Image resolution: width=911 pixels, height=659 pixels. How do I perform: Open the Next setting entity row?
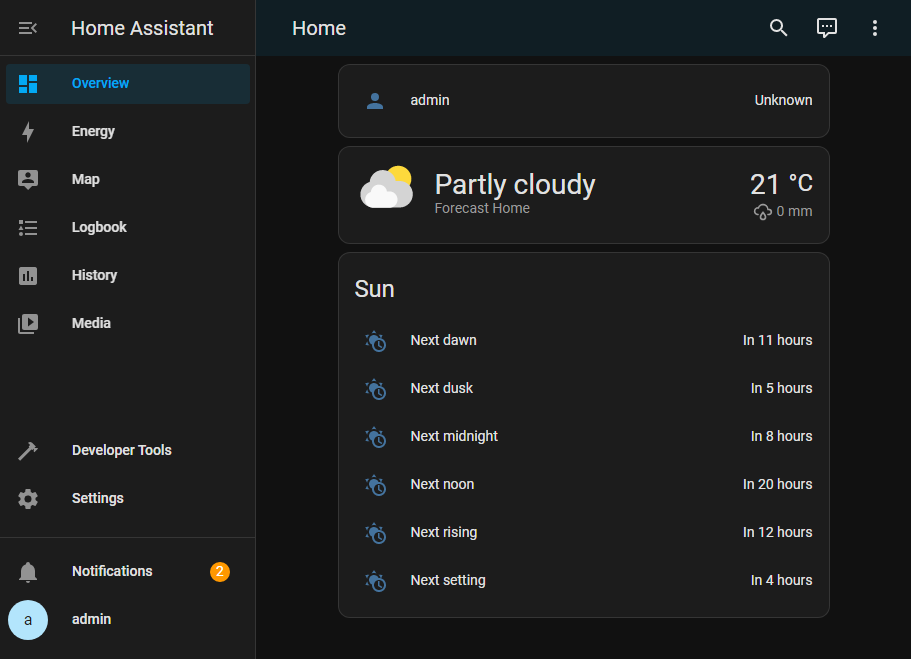(x=583, y=581)
